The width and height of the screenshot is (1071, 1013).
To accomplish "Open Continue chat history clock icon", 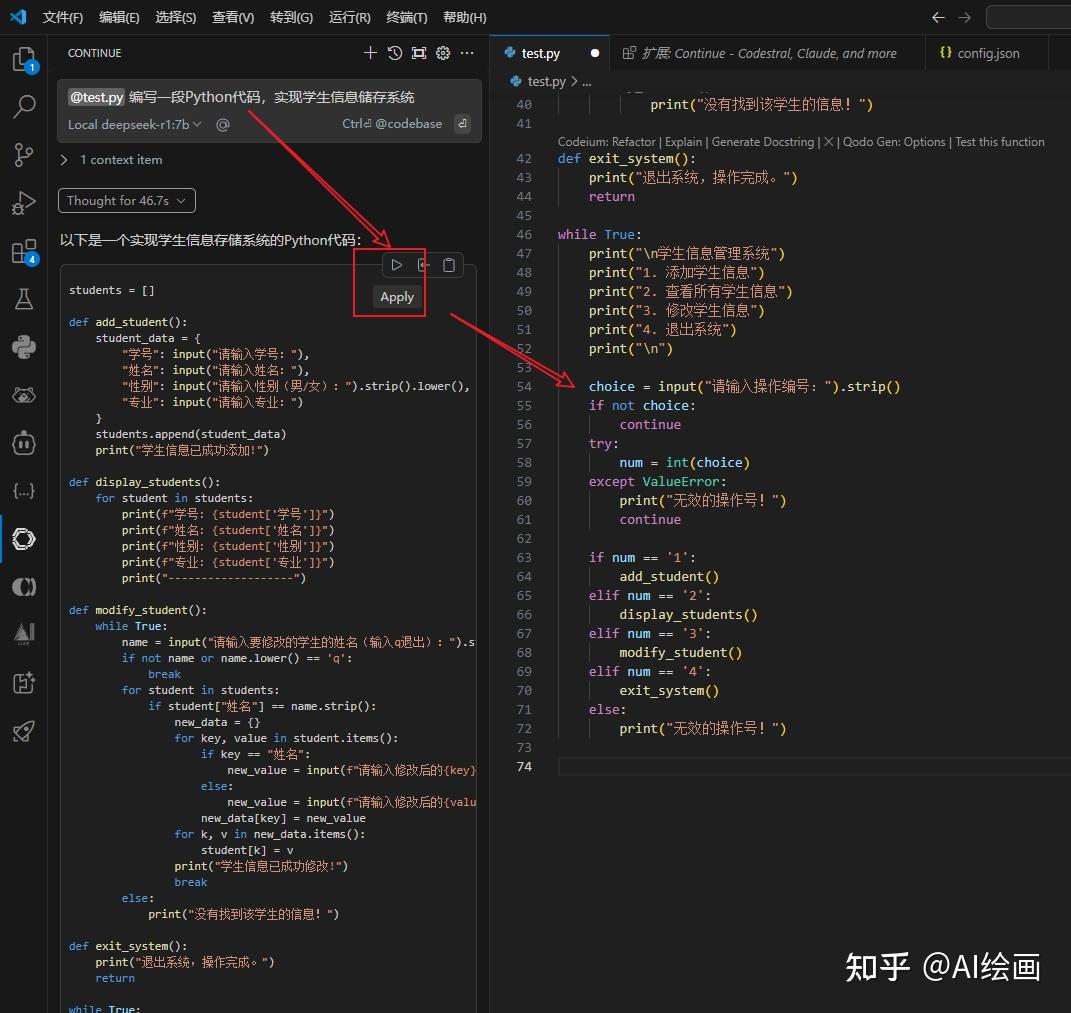I will [394, 53].
